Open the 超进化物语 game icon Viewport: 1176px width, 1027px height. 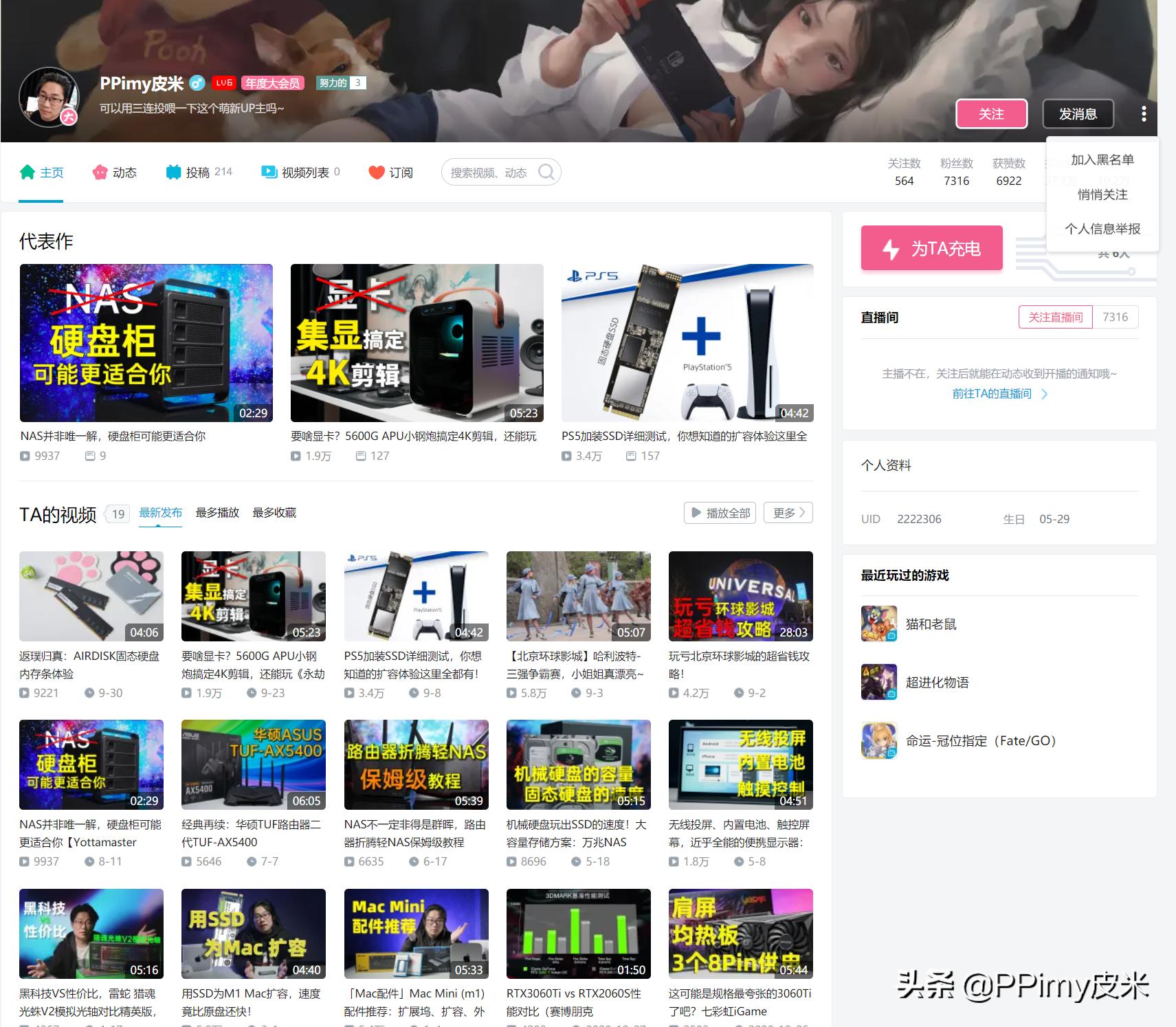pos(879,682)
